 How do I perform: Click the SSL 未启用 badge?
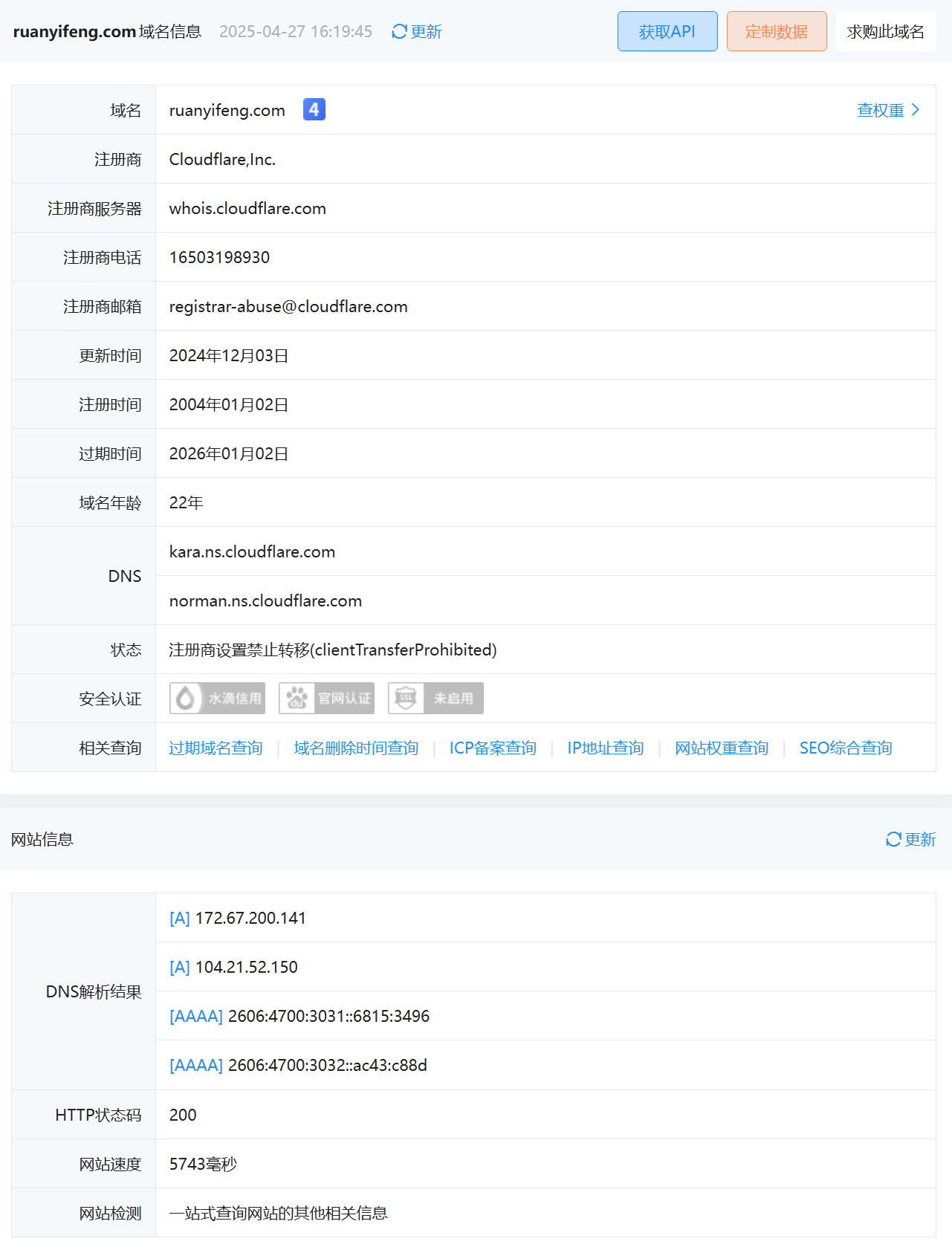435,699
